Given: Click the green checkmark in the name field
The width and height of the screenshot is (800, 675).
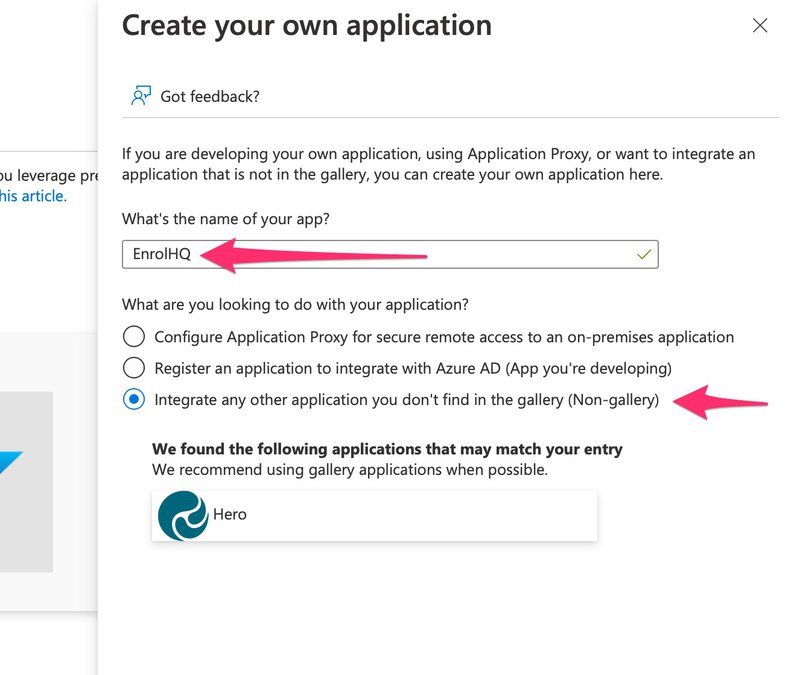Looking at the screenshot, I should (645, 254).
